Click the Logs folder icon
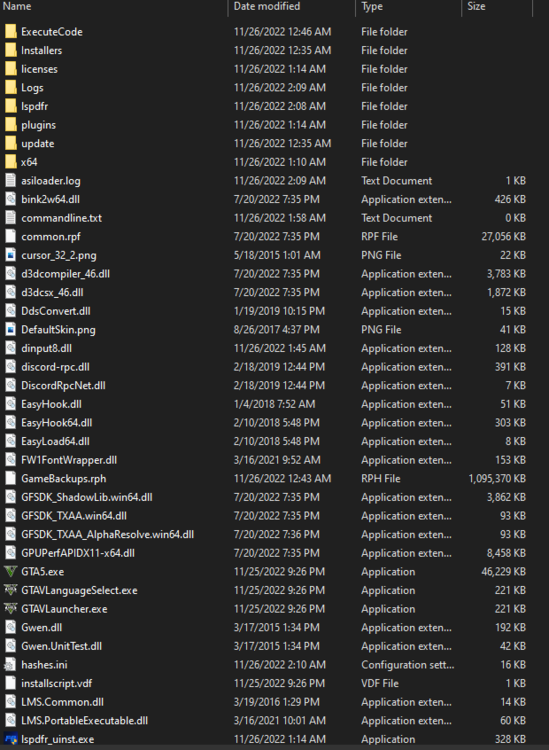Screen dimensions: 549x750 pyautogui.click(x=11, y=88)
